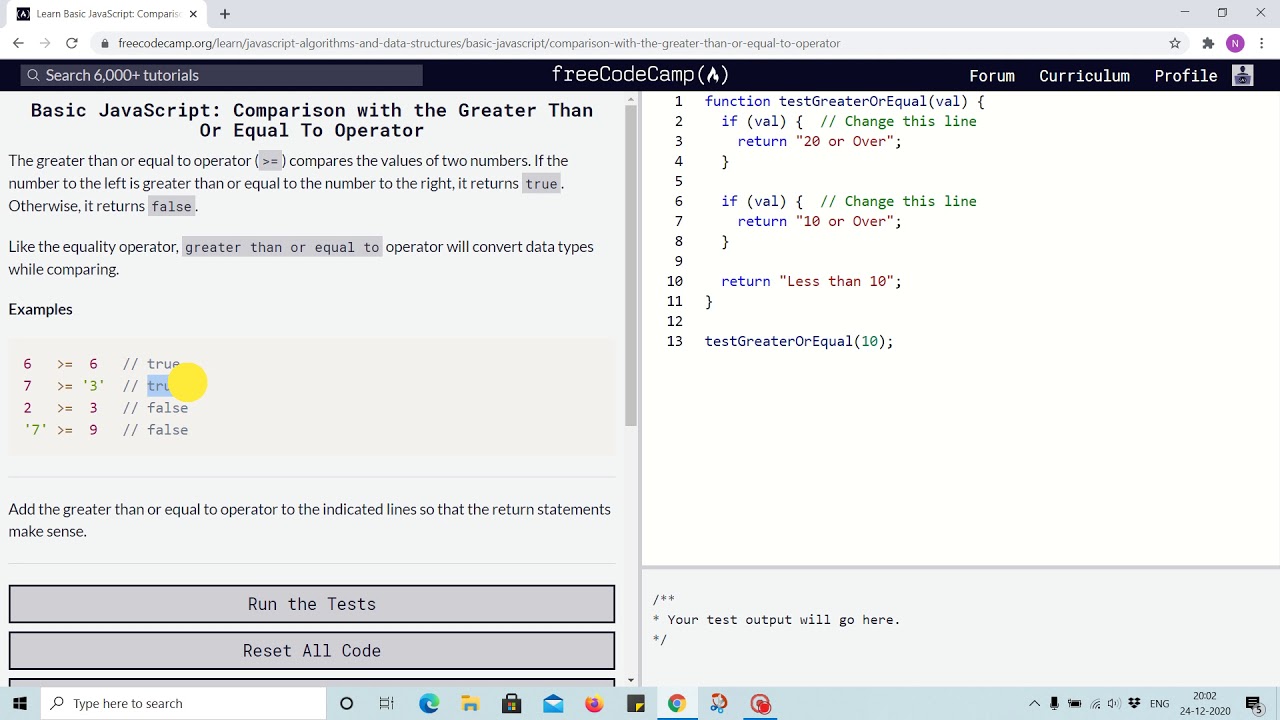
Task: Open Task View on the taskbar
Action: tap(387, 703)
